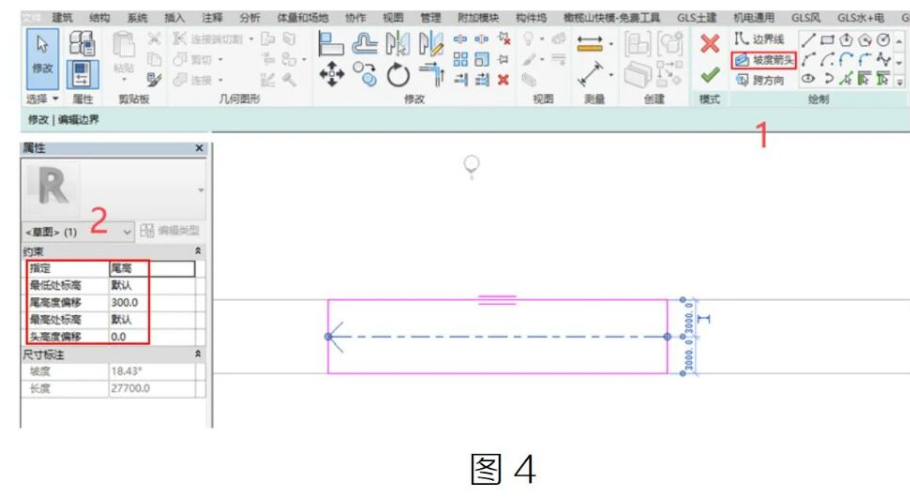Click the Offset tool icon
Viewport: 910px width, 499px height.
coord(364,45)
